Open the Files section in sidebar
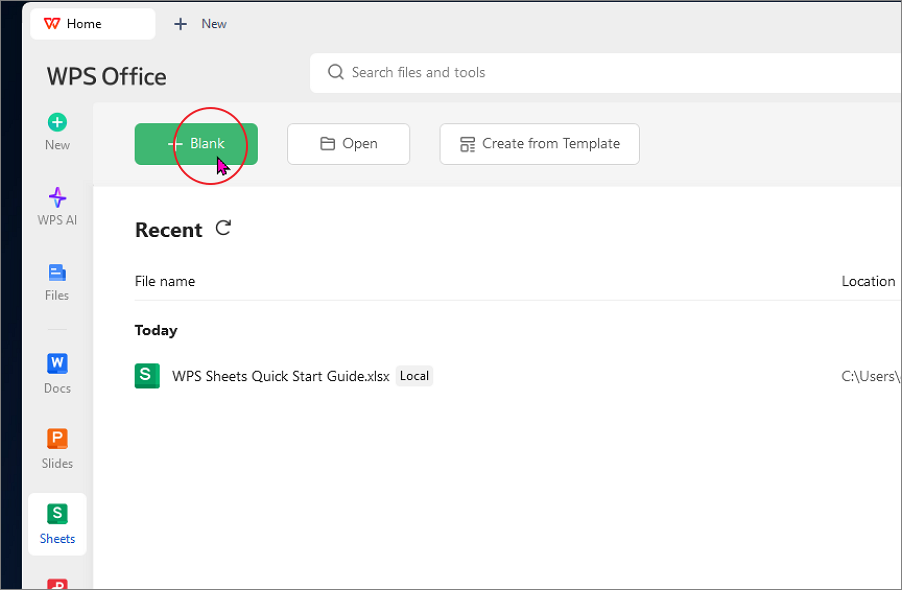 [x=57, y=282]
